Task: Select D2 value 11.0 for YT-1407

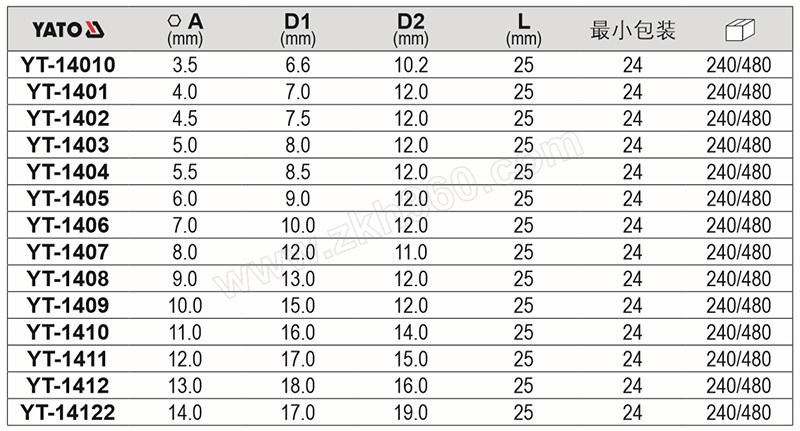Action: pyautogui.click(x=411, y=252)
